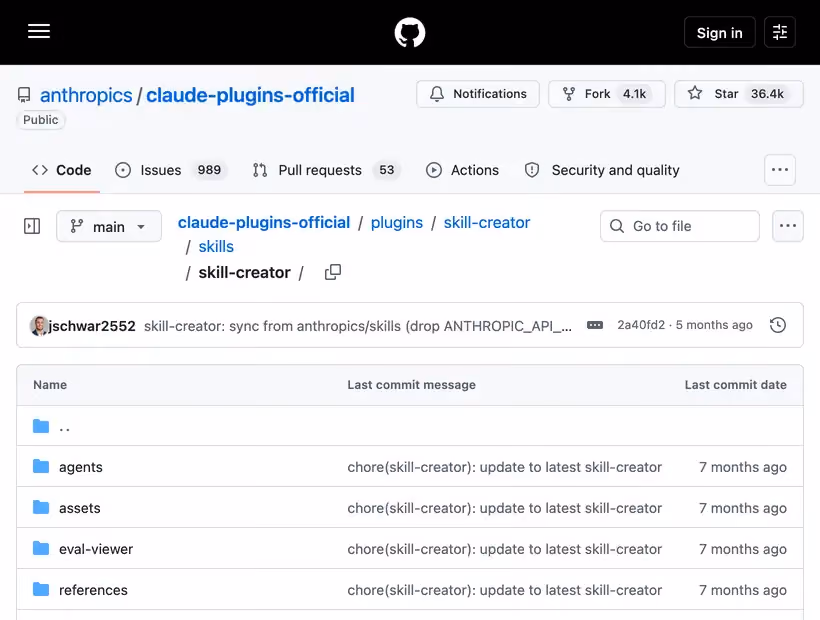Click the claude-plugins-official breadcrumb root link
The image size is (820, 620).
click(264, 223)
